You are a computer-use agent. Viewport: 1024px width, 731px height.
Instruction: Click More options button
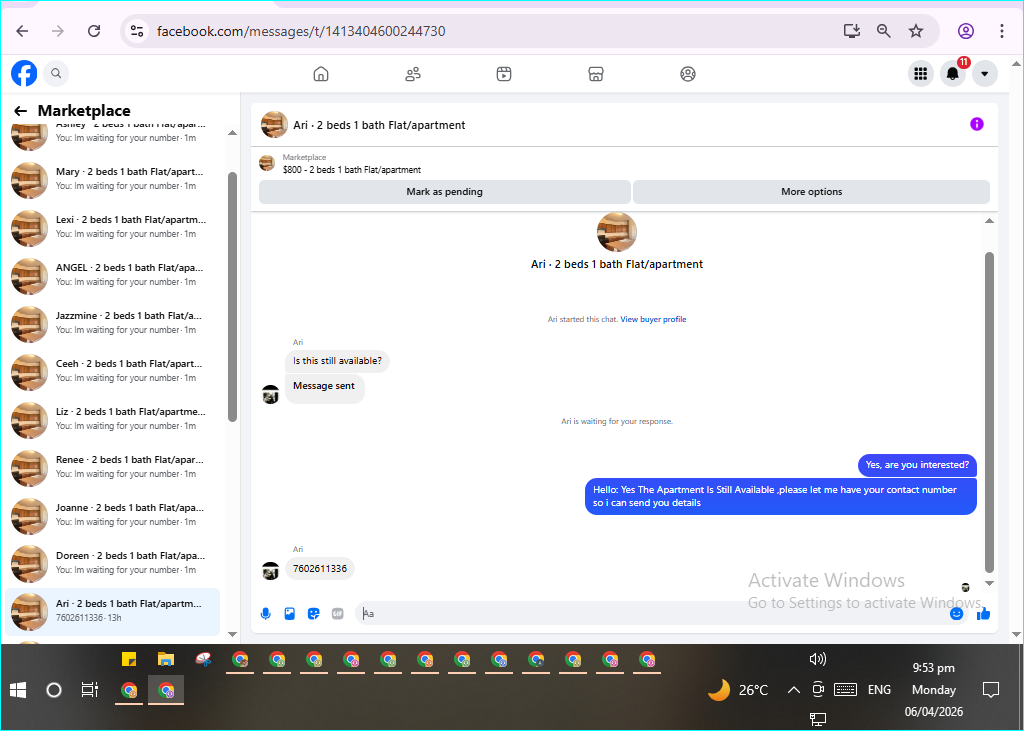(811, 192)
